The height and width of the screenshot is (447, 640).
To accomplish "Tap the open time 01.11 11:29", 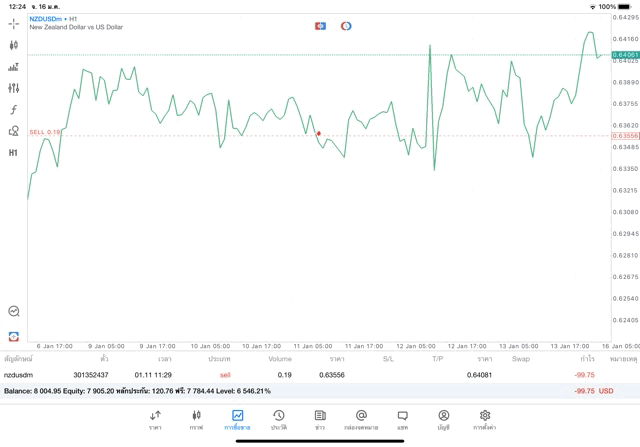I will pos(153,375).
